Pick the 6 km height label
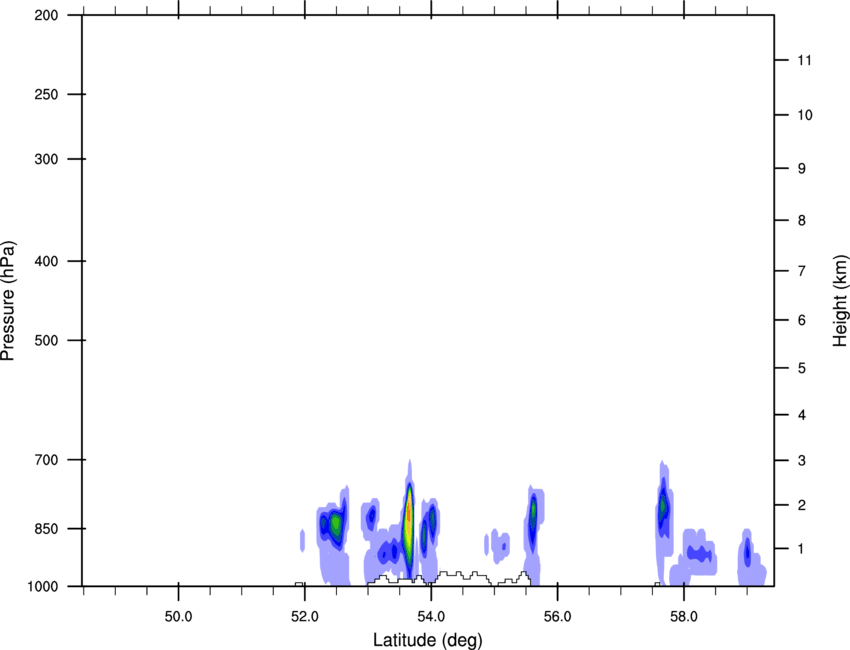The image size is (850, 650). click(x=802, y=320)
